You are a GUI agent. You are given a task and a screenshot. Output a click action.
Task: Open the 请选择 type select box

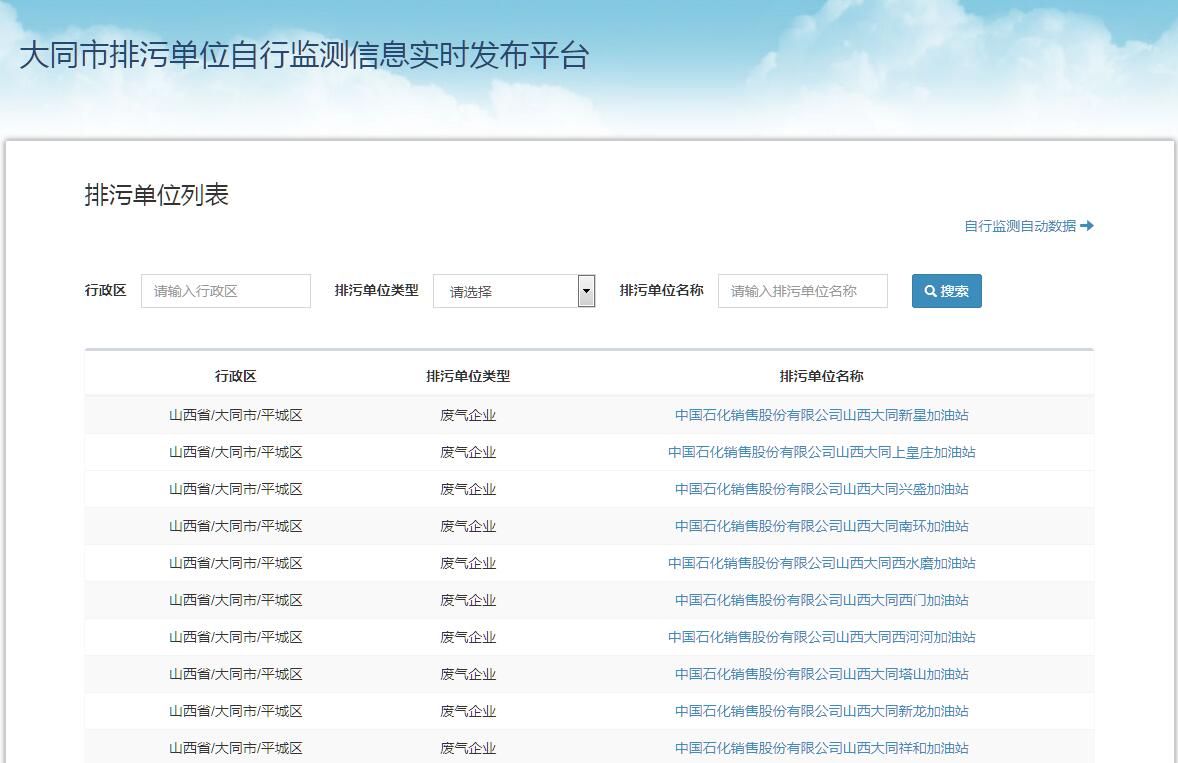[505, 291]
